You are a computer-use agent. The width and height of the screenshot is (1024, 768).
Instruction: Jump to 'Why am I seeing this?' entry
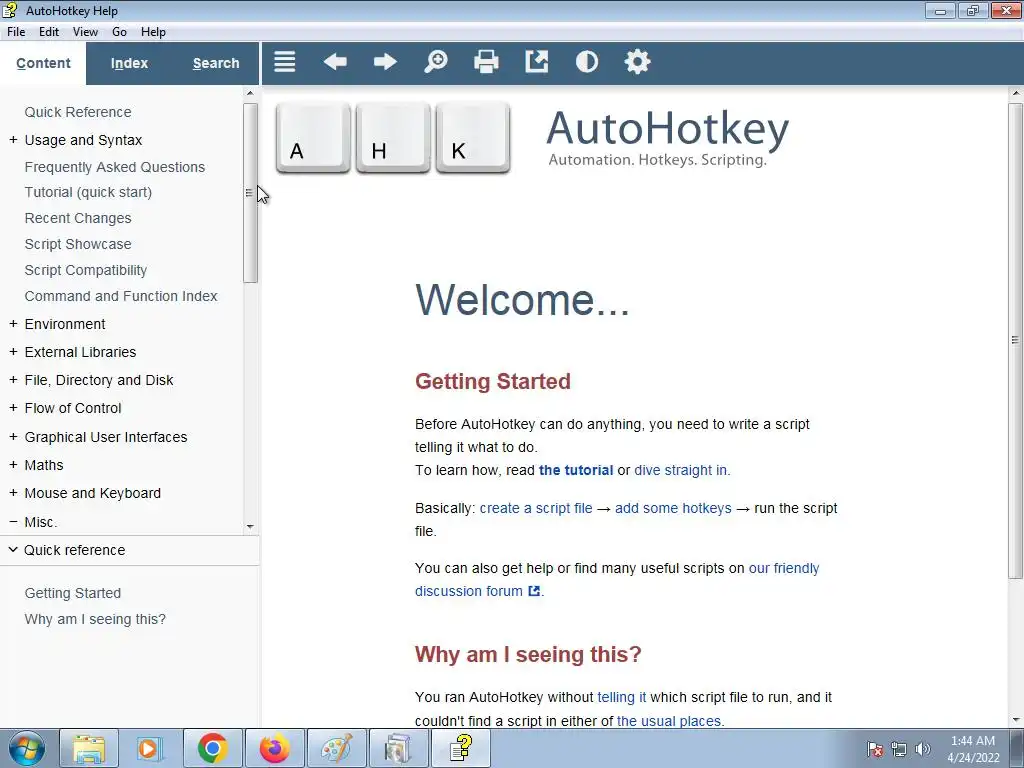pos(95,619)
